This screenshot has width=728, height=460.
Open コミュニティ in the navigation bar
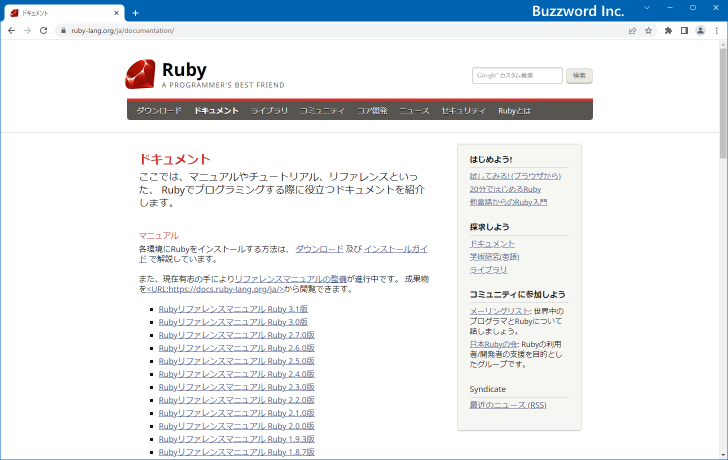(x=322, y=110)
